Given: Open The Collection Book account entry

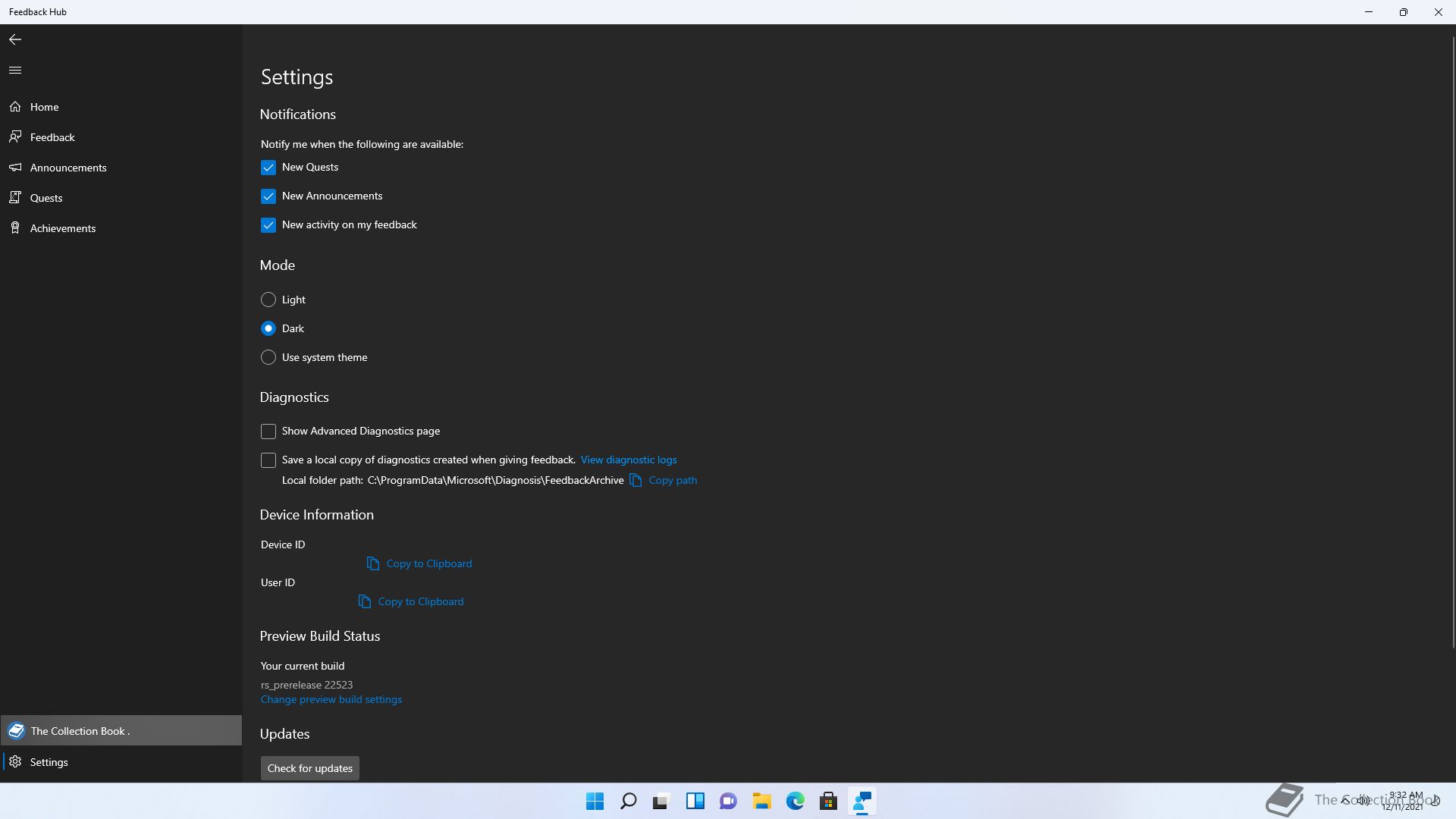Looking at the screenshot, I should (x=80, y=731).
